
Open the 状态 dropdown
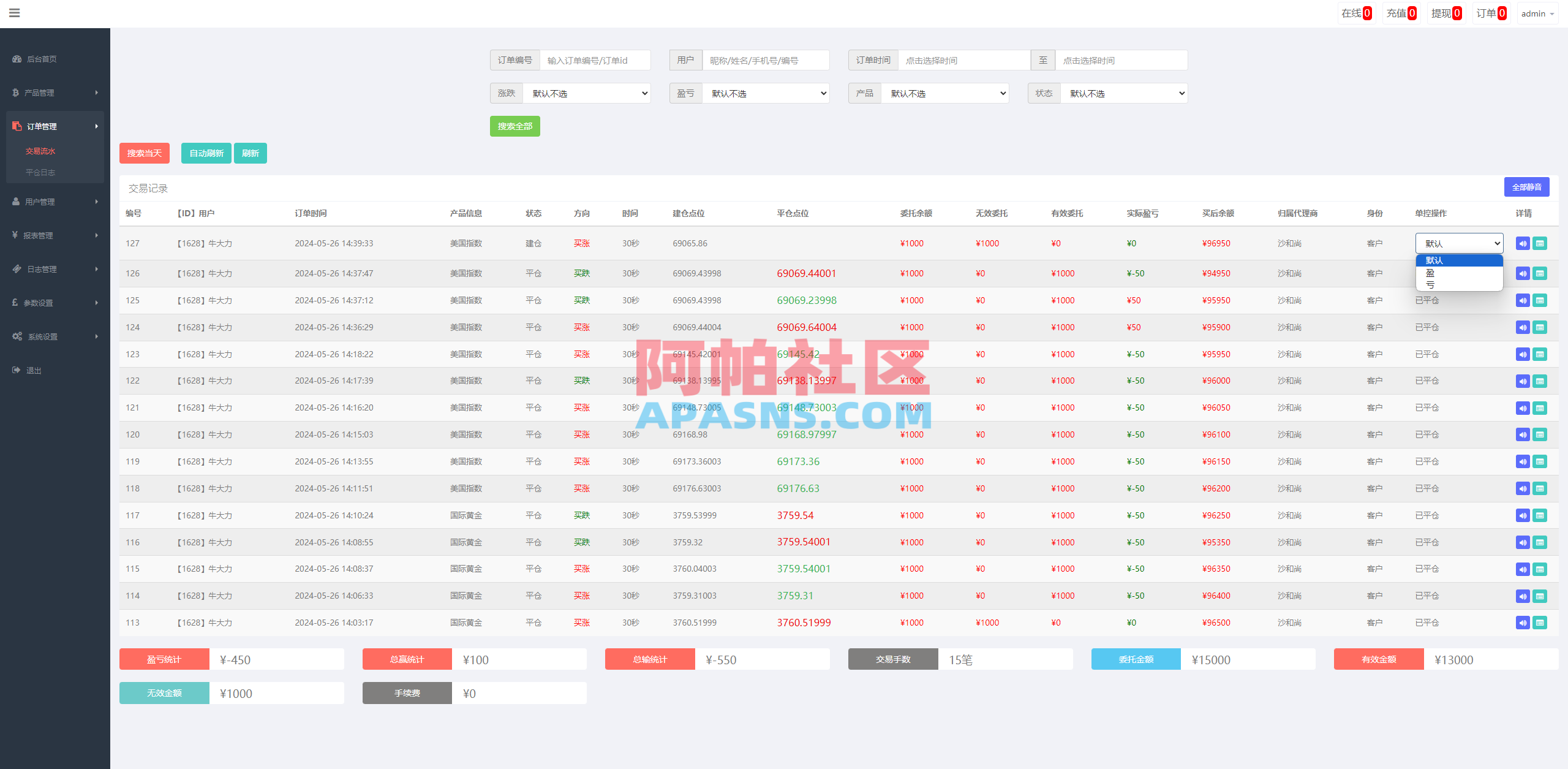coord(1124,93)
